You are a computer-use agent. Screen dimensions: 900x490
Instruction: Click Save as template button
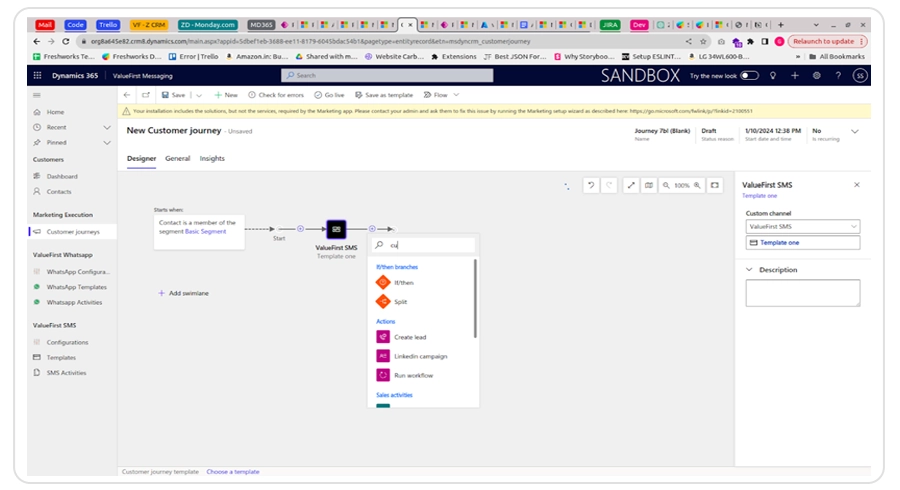pyautogui.click(x=384, y=95)
